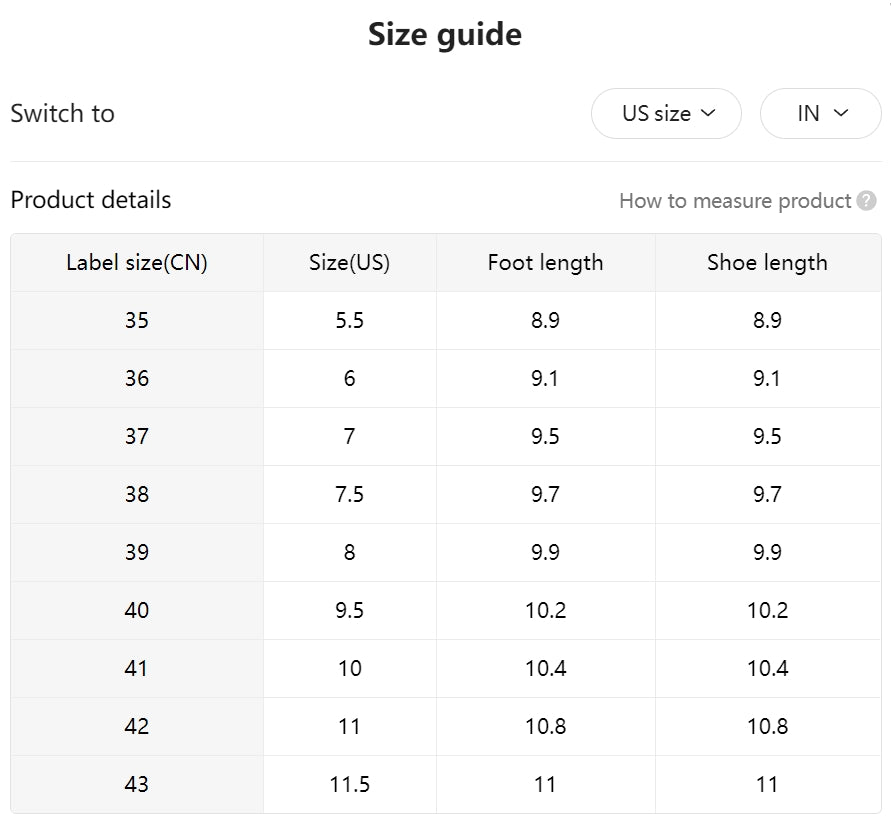Screen dimensions: 891x823
Task: Select the CN label size 40 cell
Action: tap(137, 611)
